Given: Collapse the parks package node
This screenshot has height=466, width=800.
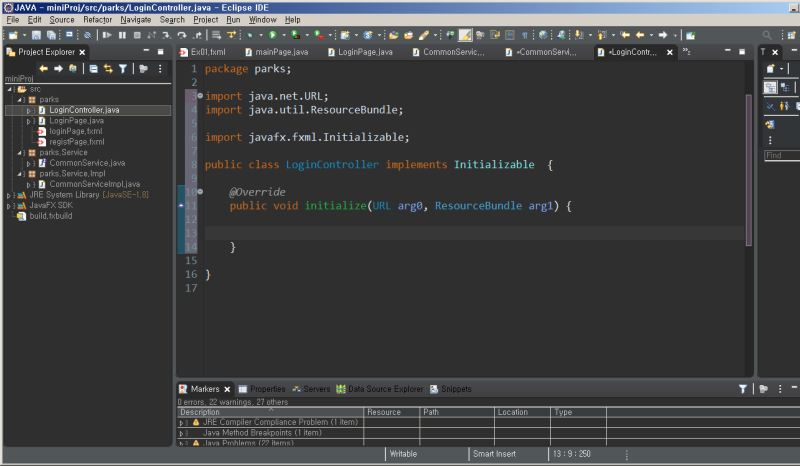Looking at the screenshot, I should (18, 100).
